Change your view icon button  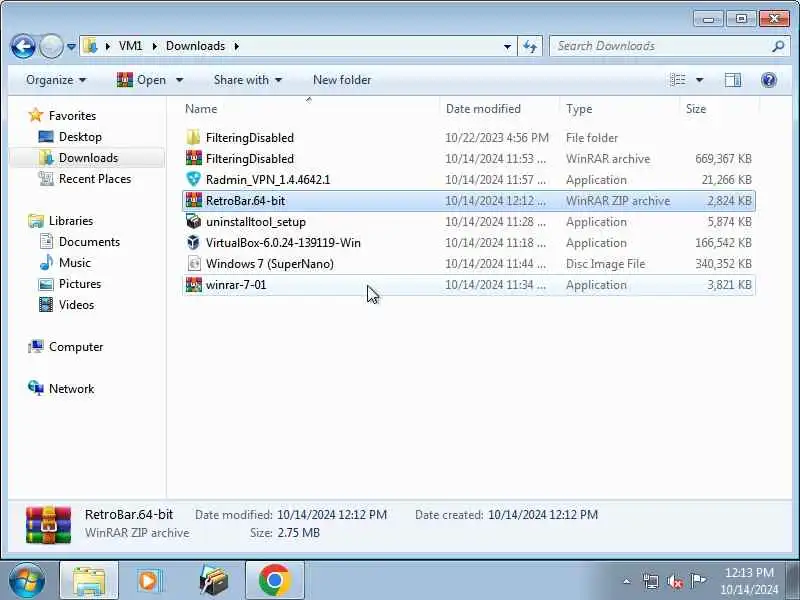678,80
